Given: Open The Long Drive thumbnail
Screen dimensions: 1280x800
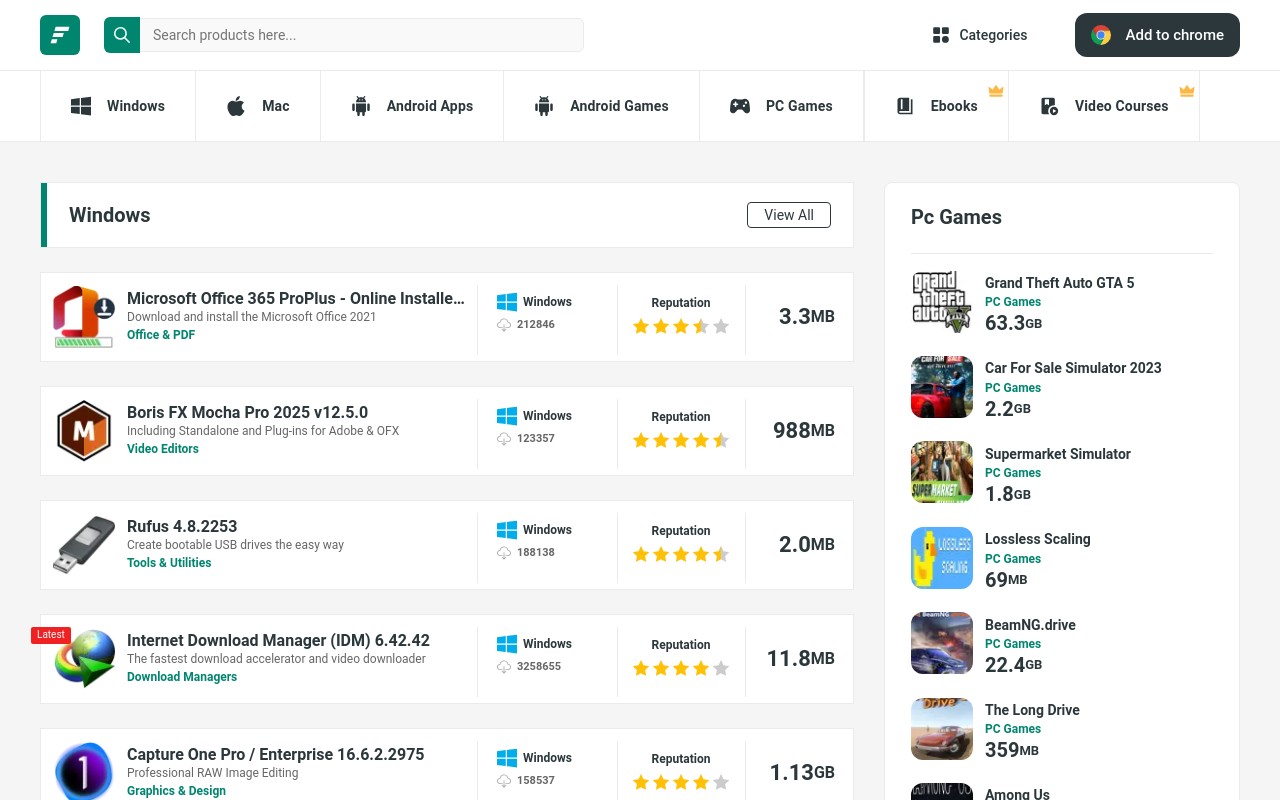Looking at the screenshot, I should coord(942,729).
